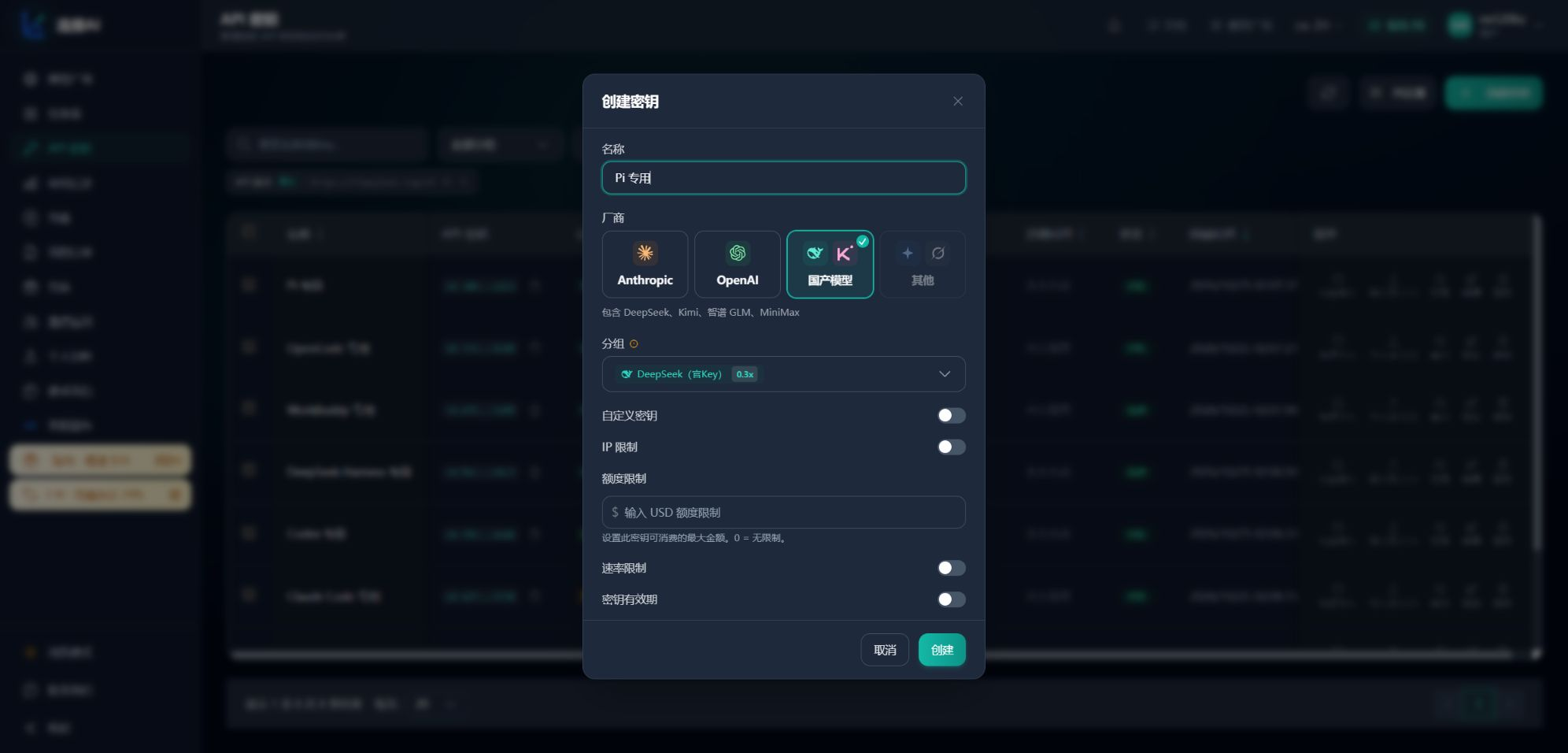Viewport: 1568px width, 753px height.
Task: Click the note 设置此密钥可消费的最大金额
Action: [x=694, y=538]
